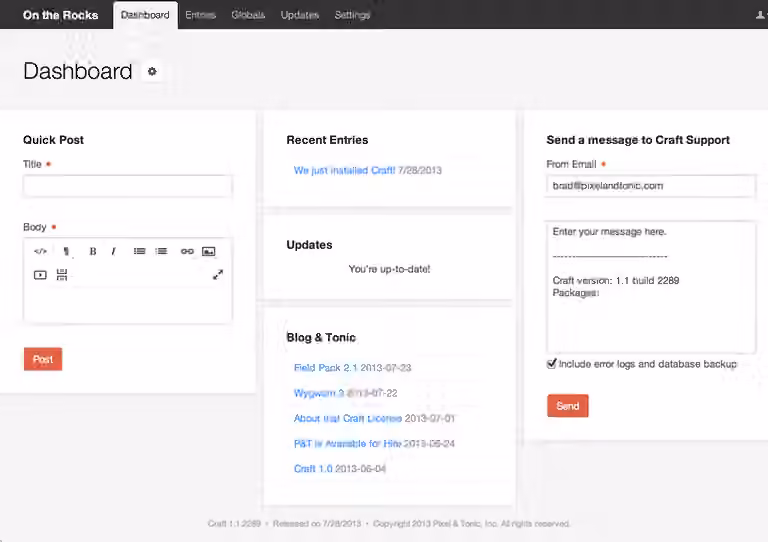The height and width of the screenshot is (542, 768).
Task: Focus the Quick Post Title field
Action: (127, 186)
